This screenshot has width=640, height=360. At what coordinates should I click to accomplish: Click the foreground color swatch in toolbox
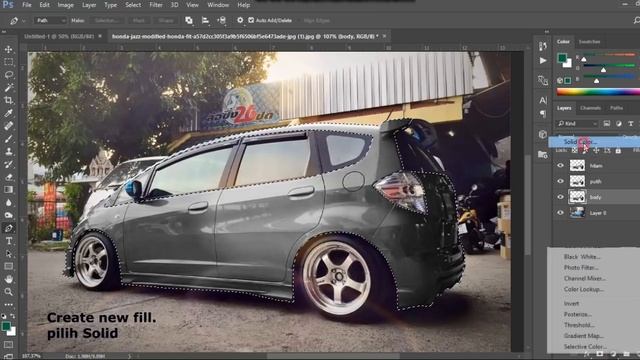point(6,326)
